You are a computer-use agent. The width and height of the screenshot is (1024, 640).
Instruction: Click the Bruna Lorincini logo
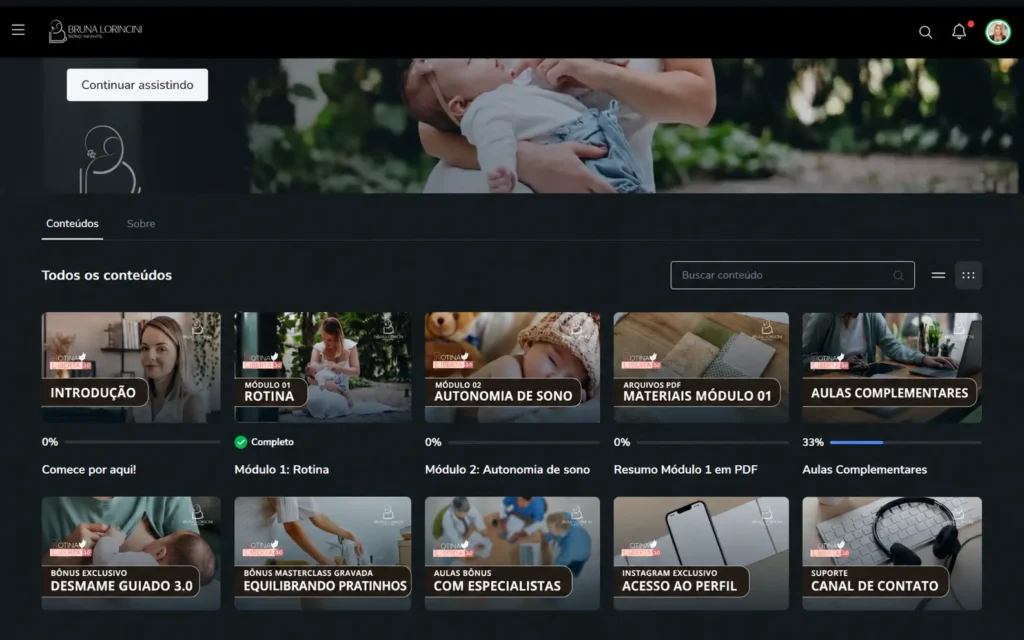[95, 31]
